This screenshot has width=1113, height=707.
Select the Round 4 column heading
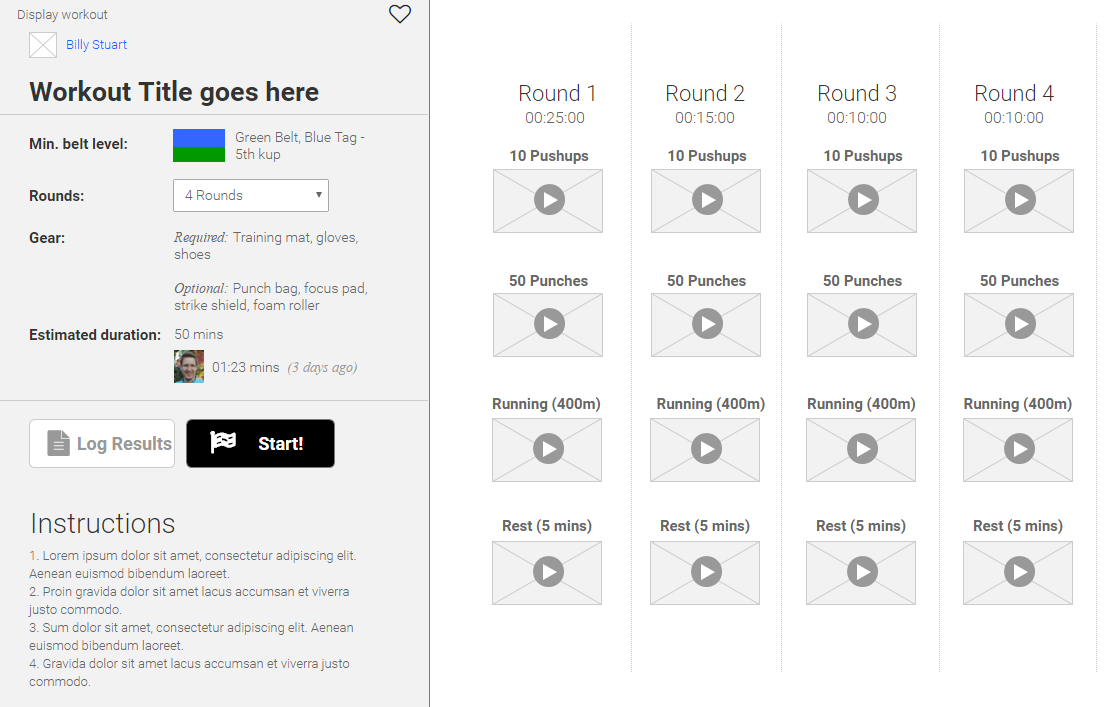click(x=1014, y=93)
